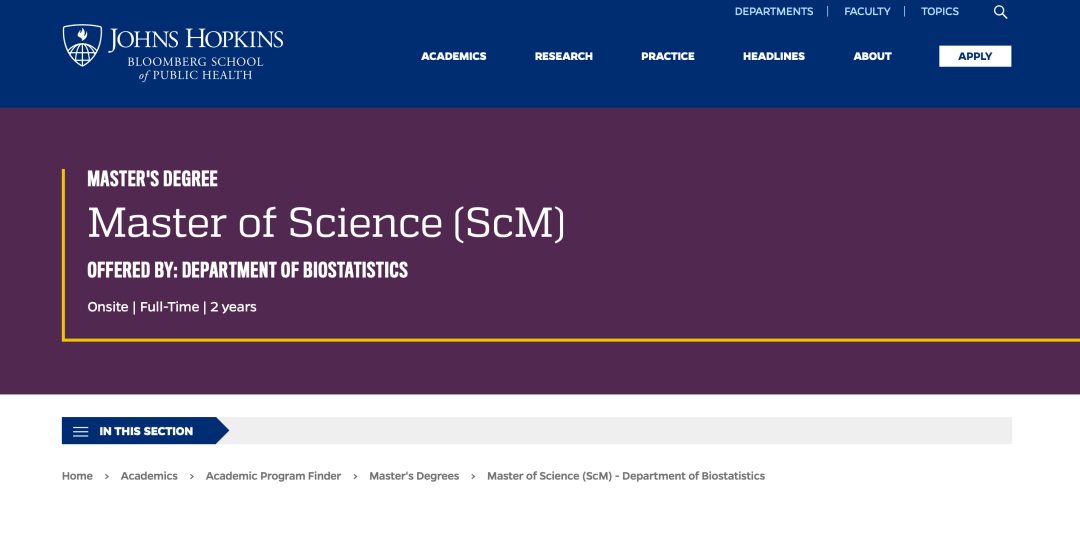Go to Master's Degrees breadcrumb
1080x540 pixels.
click(x=414, y=476)
